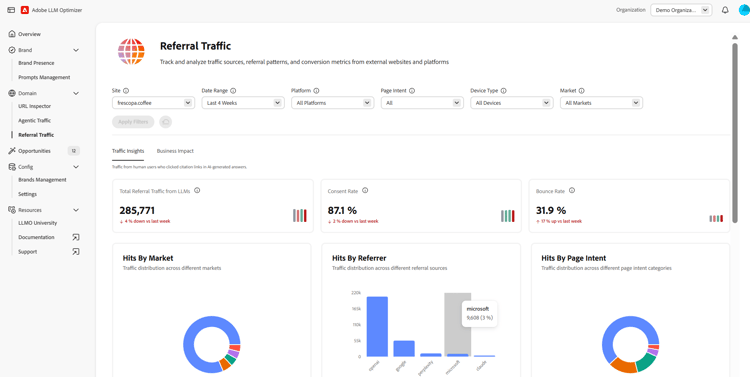This screenshot has width=750, height=377.
Task: Open Agentic Traffic page
Action: tap(34, 121)
